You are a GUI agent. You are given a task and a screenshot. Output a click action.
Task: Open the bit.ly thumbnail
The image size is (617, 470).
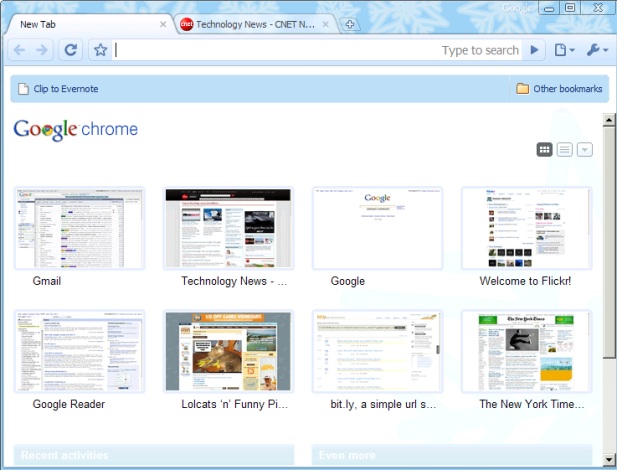(x=377, y=351)
